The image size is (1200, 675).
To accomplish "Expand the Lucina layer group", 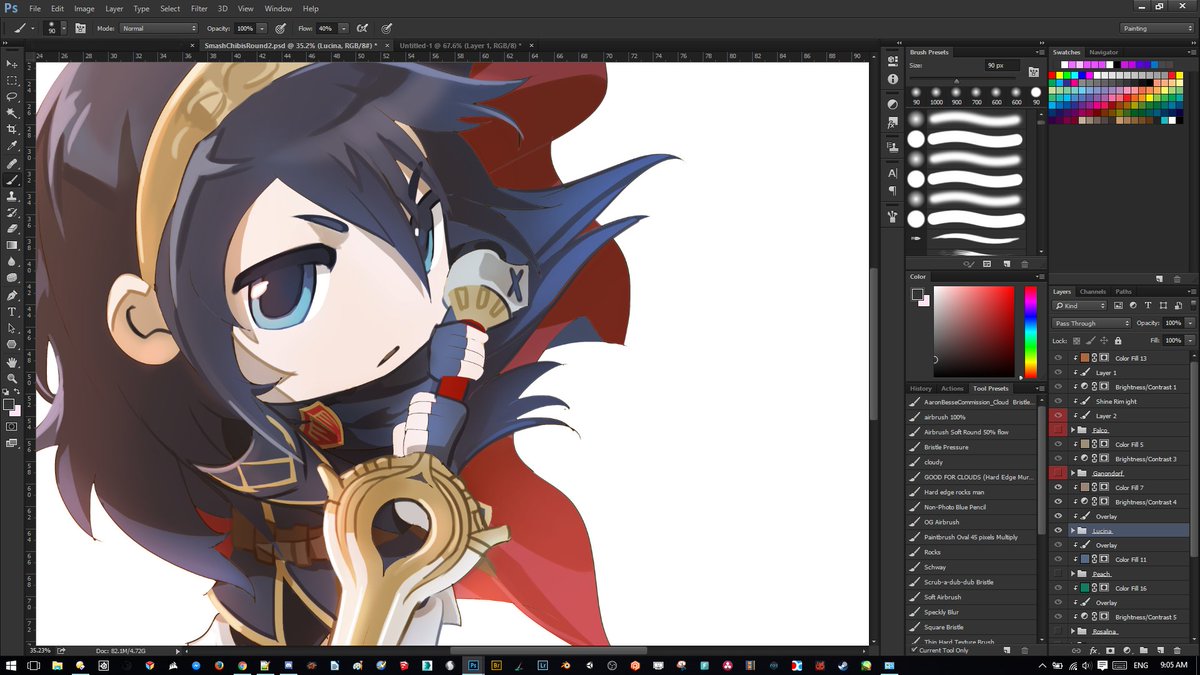I will (1073, 530).
